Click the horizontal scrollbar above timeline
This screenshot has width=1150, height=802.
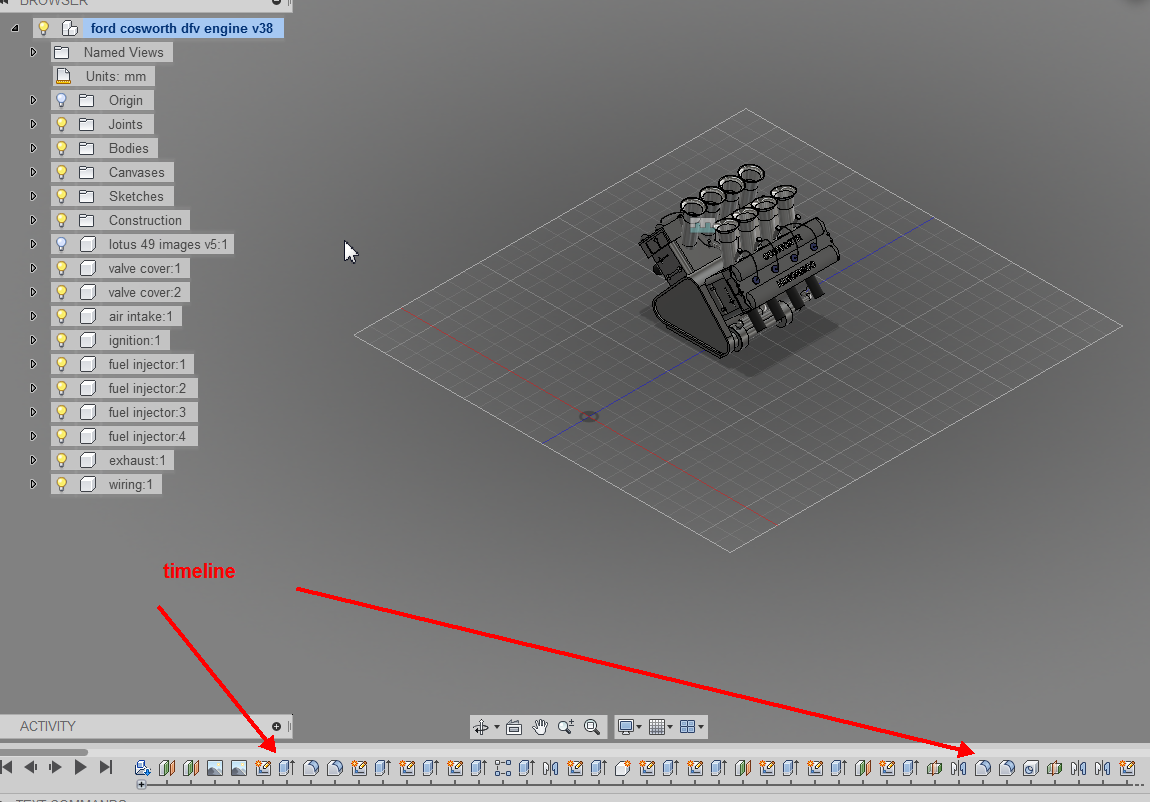coord(44,752)
